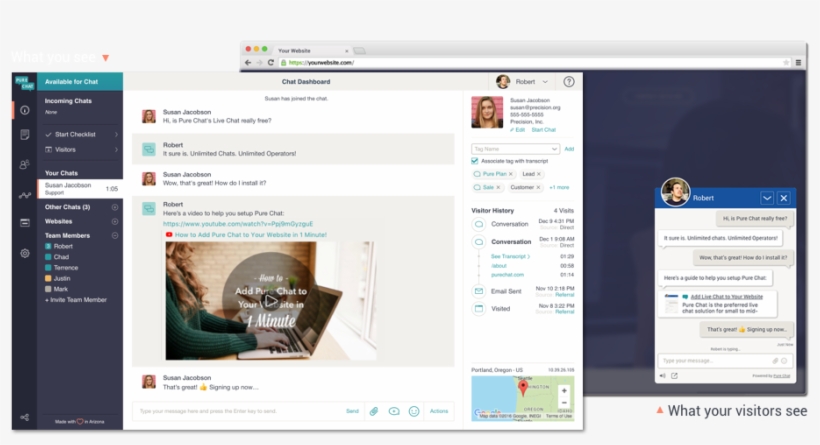
Task: Expand the Websites section
Action: click(115, 221)
